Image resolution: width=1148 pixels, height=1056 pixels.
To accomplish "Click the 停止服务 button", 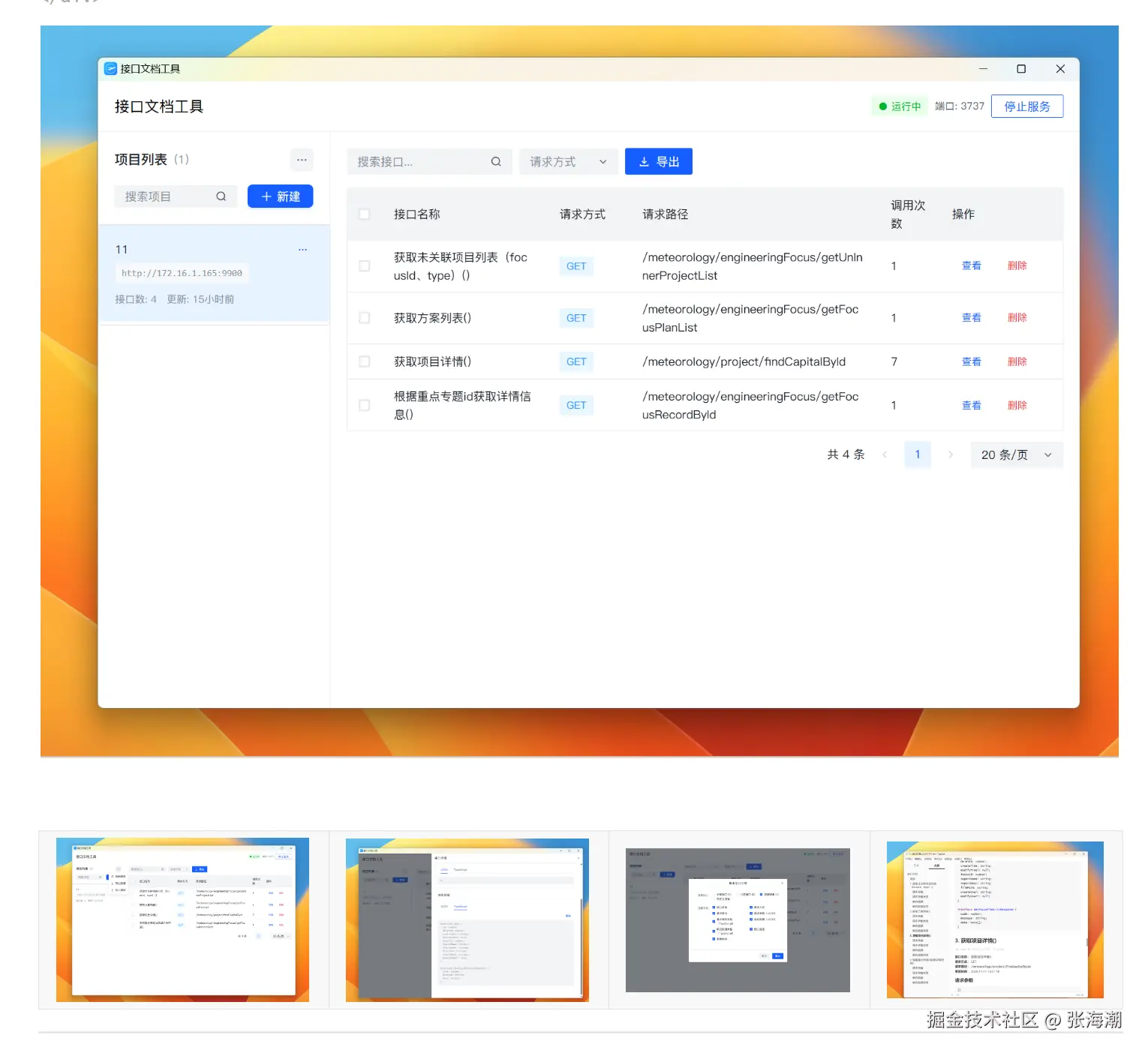I will 1027,106.
